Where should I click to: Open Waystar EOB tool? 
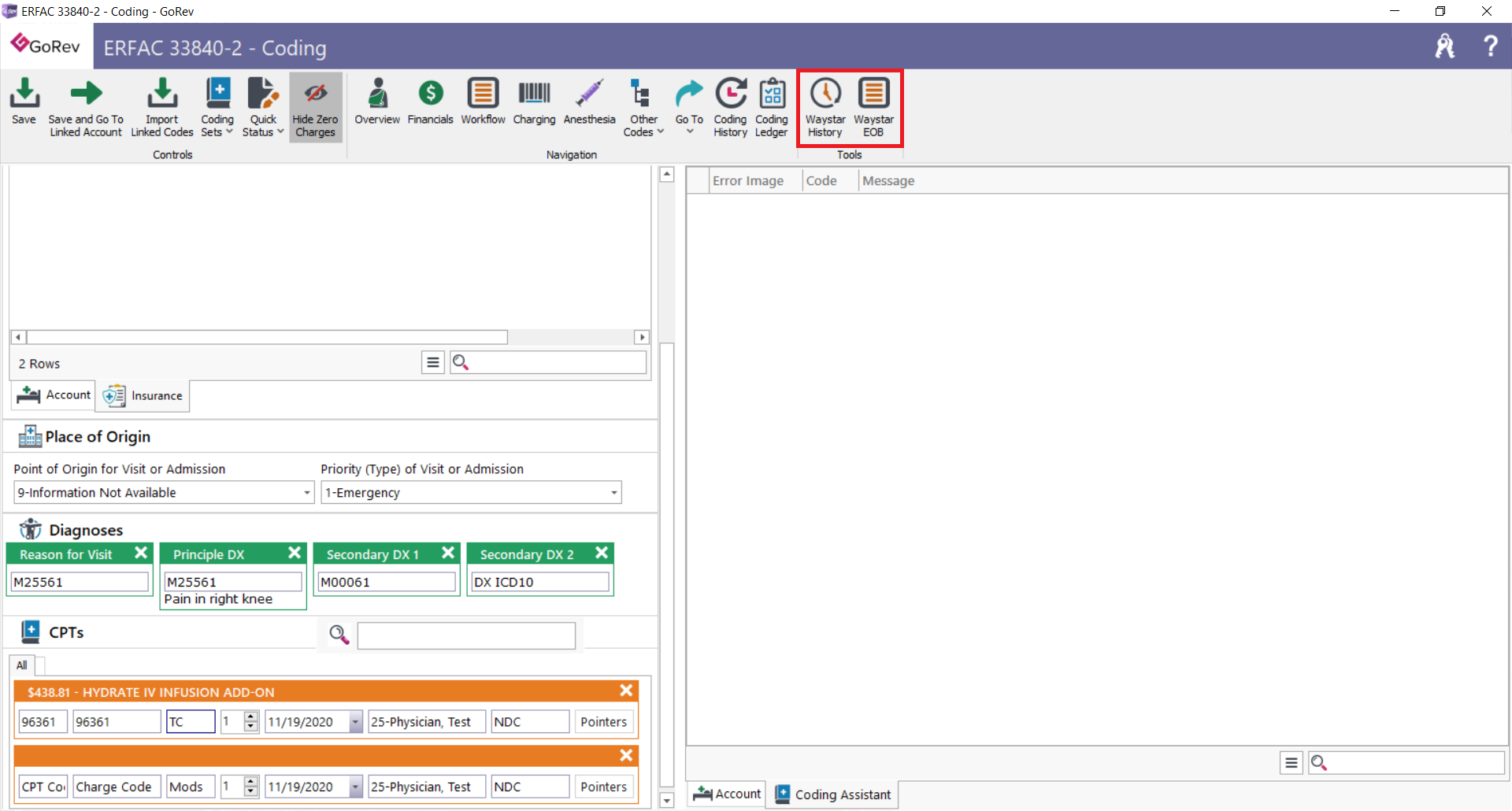point(873,107)
